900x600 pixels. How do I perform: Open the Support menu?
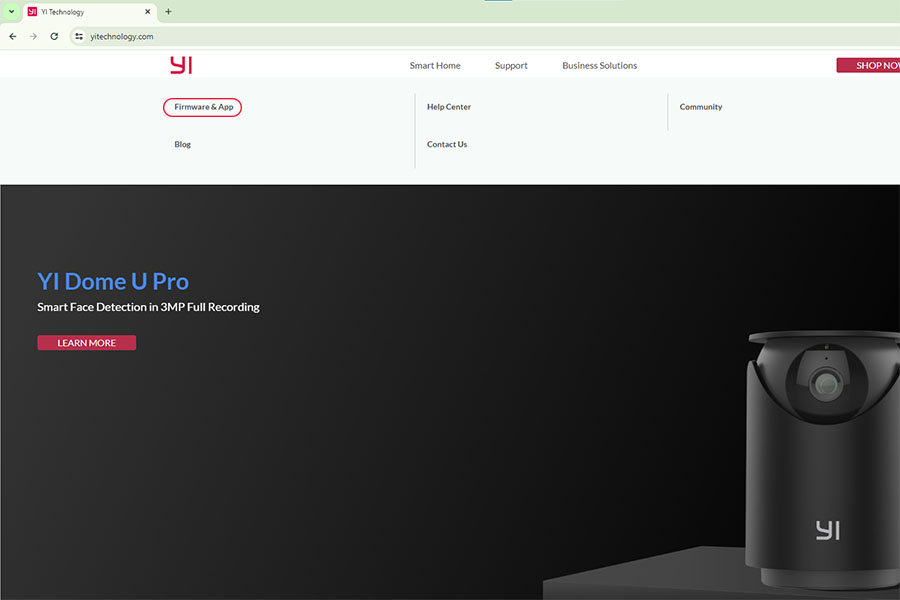(x=511, y=66)
